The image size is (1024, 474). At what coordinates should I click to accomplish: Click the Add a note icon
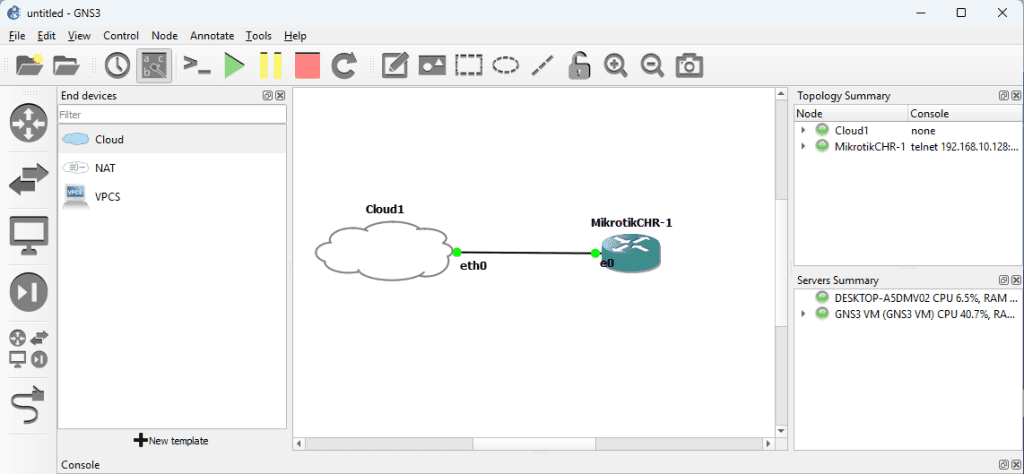(x=395, y=66)
